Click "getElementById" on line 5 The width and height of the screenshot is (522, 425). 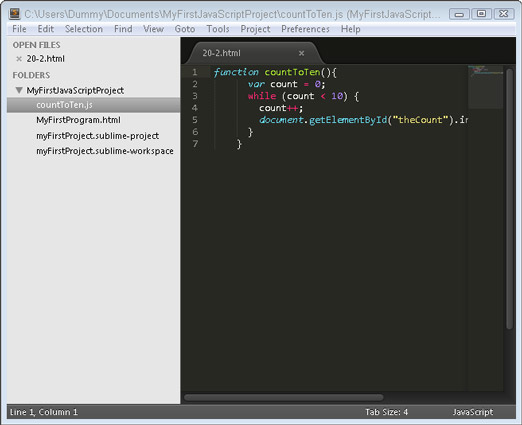tap(348, 120)
